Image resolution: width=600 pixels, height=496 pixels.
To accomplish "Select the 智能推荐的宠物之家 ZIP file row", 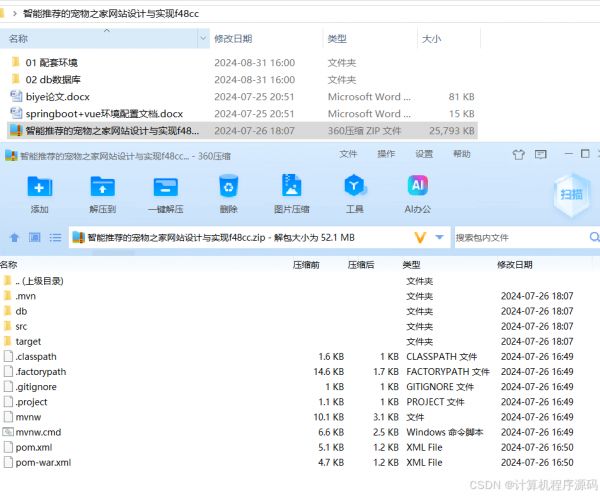I will point(242,131).
